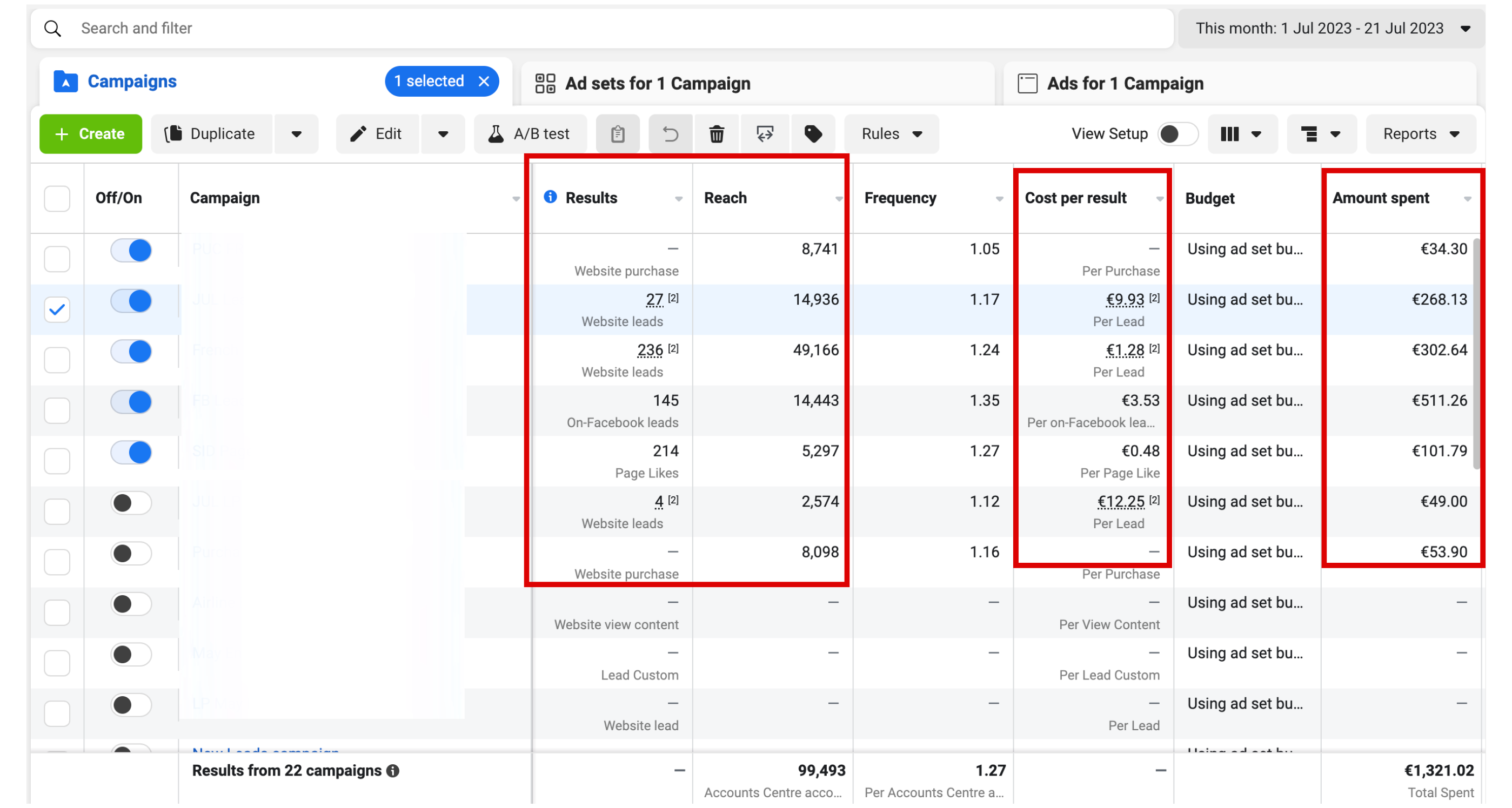The image size is (1512, 808).
Task: Click the Search and filter field
Action: click(587, 28)
